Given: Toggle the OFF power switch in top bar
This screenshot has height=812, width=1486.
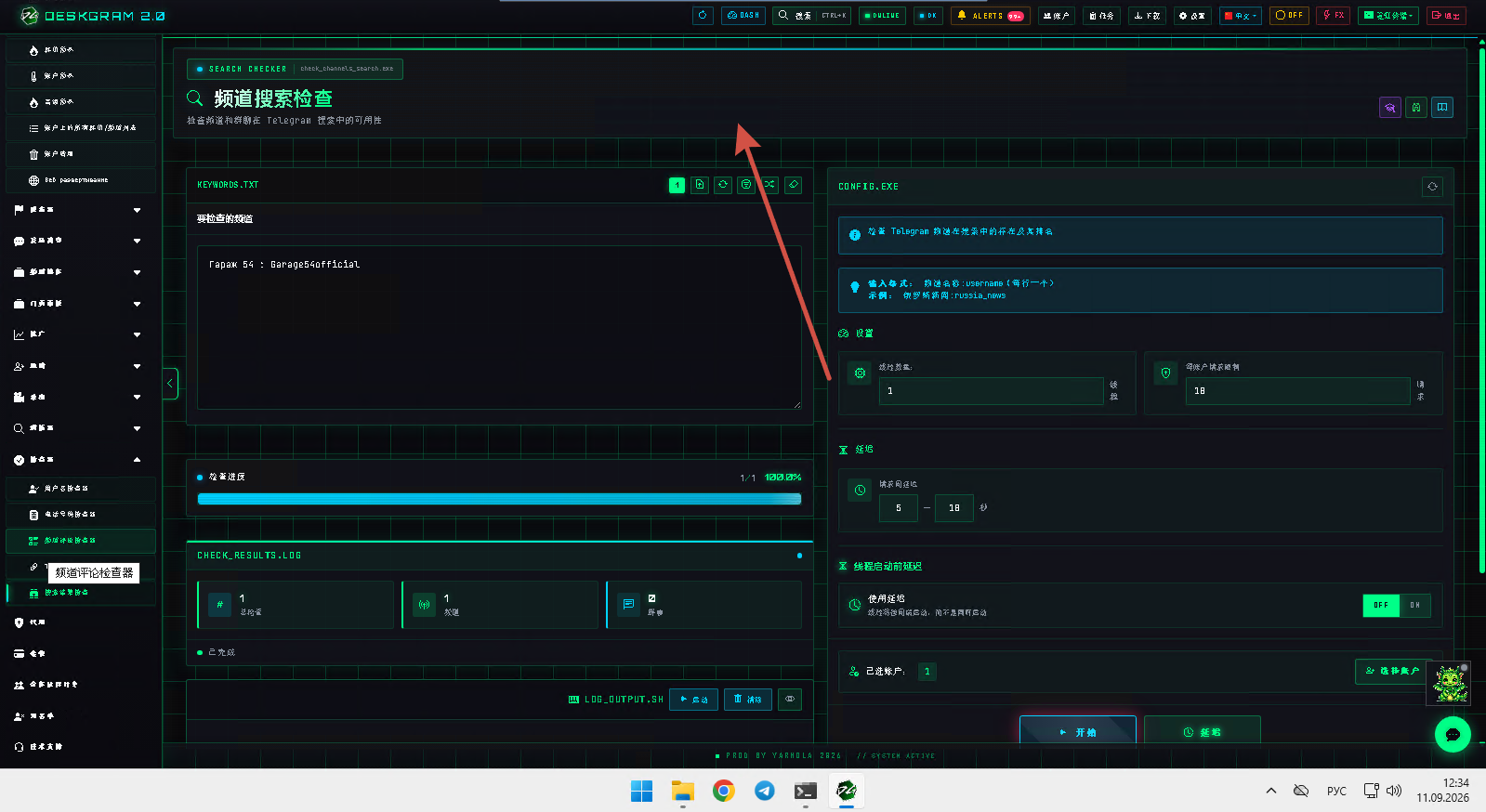Looking at the screenshot, I should tap(1289, 15).
